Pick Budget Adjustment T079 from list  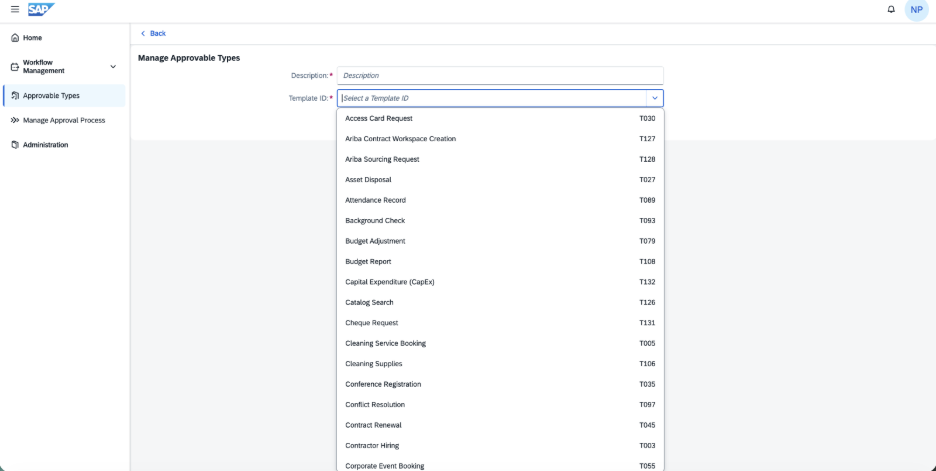(x=500, y=241)
